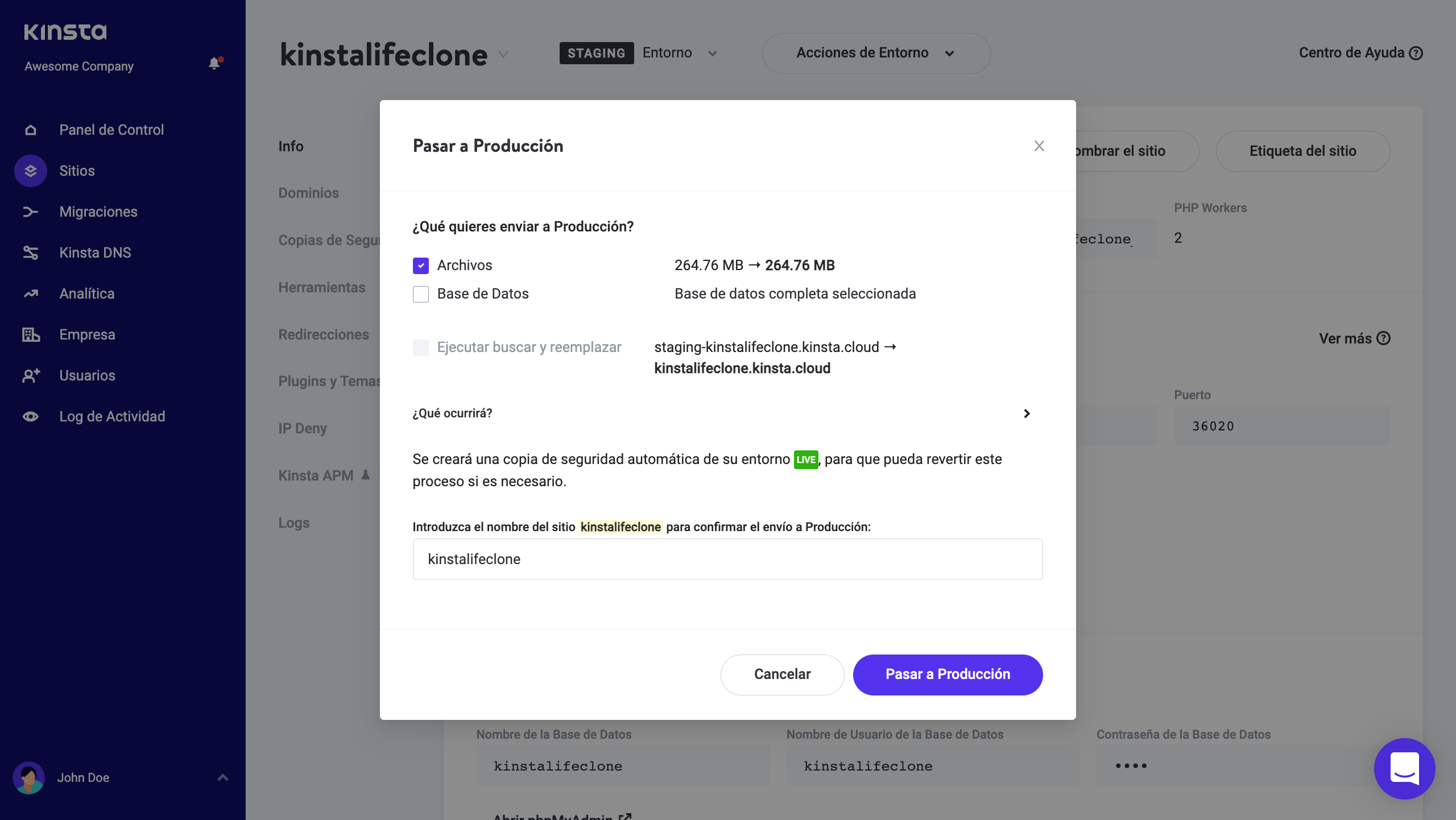The width and height of the screenshot is (1456, 820).
Task: Open the Analítica section
Action: pos(86,293)
